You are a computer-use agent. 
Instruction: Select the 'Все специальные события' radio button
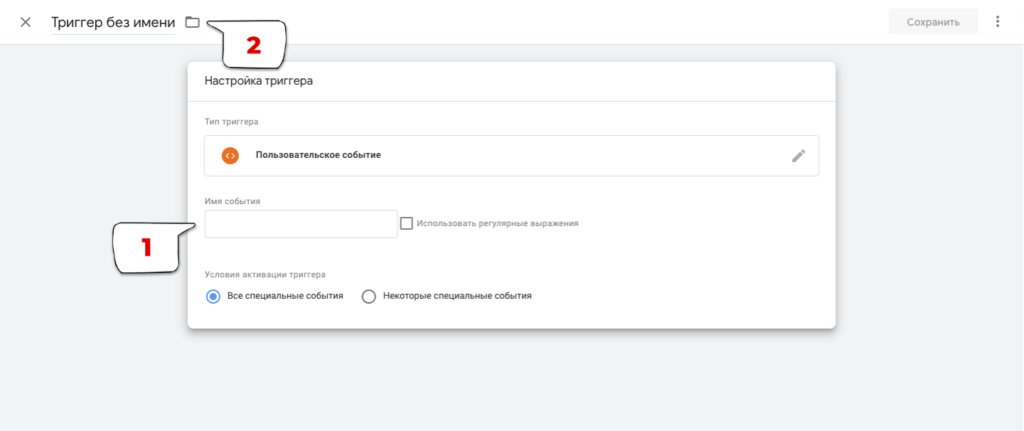click(213, 296)
